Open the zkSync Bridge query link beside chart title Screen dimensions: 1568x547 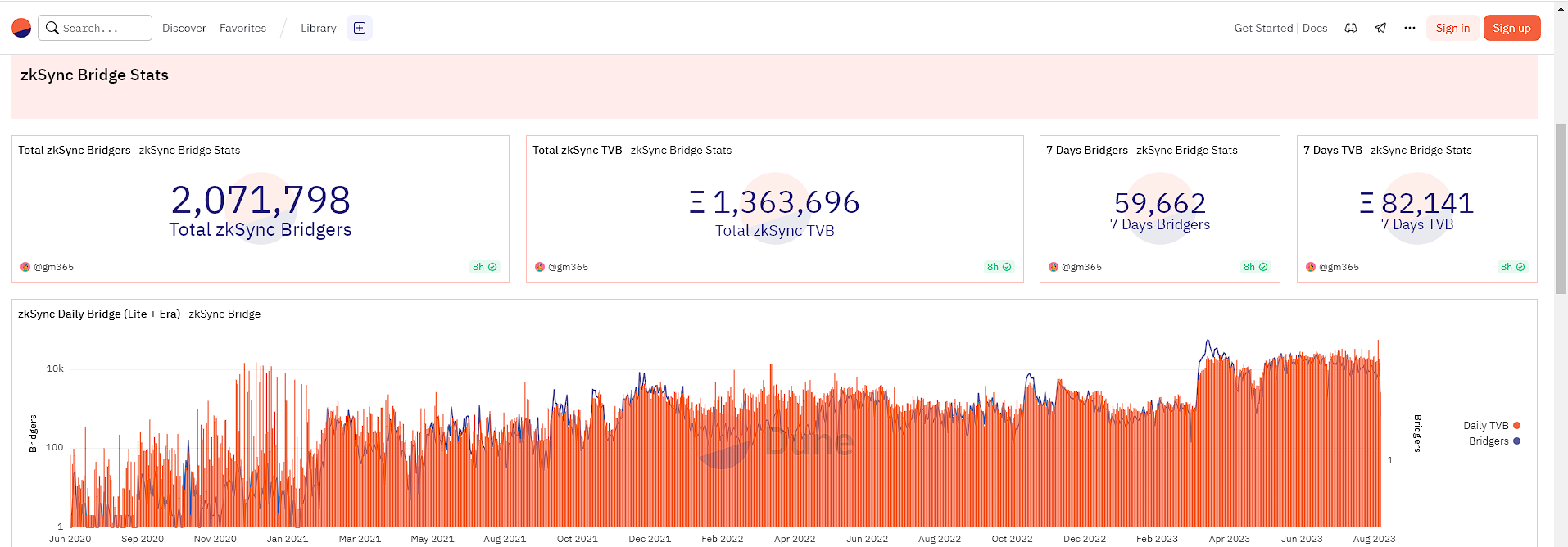coord(224,314)
